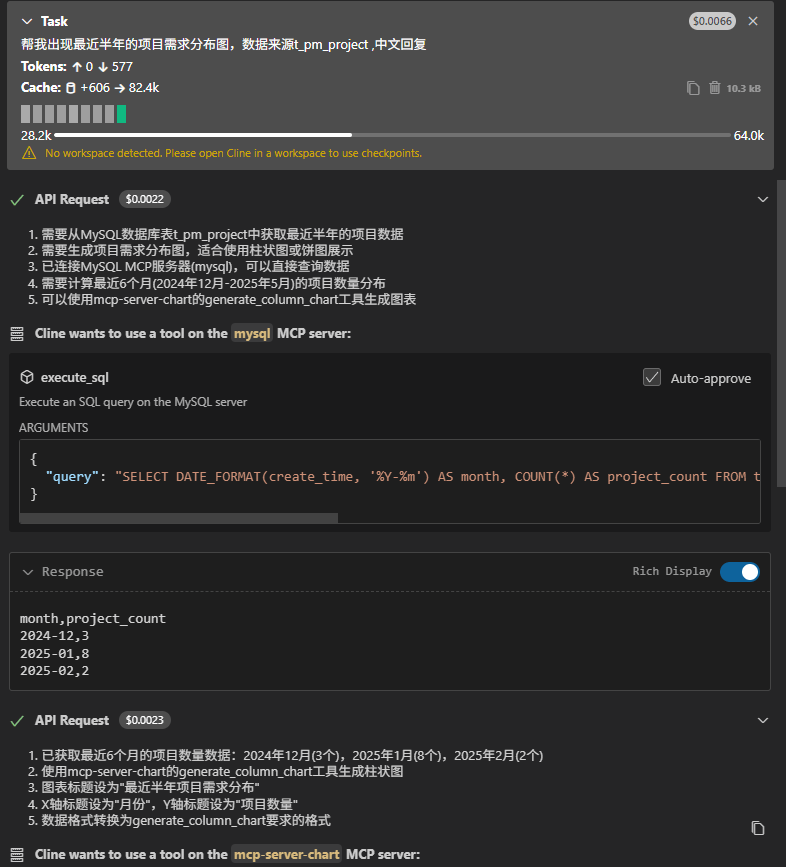
Task: Click the mysql MCP server icon
Action: pos(17,334)
